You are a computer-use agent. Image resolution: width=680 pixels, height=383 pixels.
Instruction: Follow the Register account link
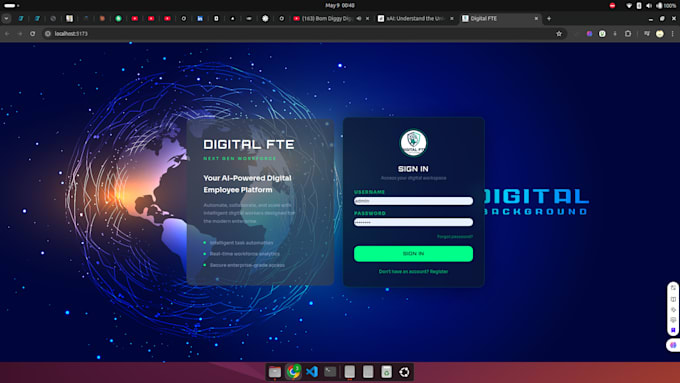coord(439,272)
